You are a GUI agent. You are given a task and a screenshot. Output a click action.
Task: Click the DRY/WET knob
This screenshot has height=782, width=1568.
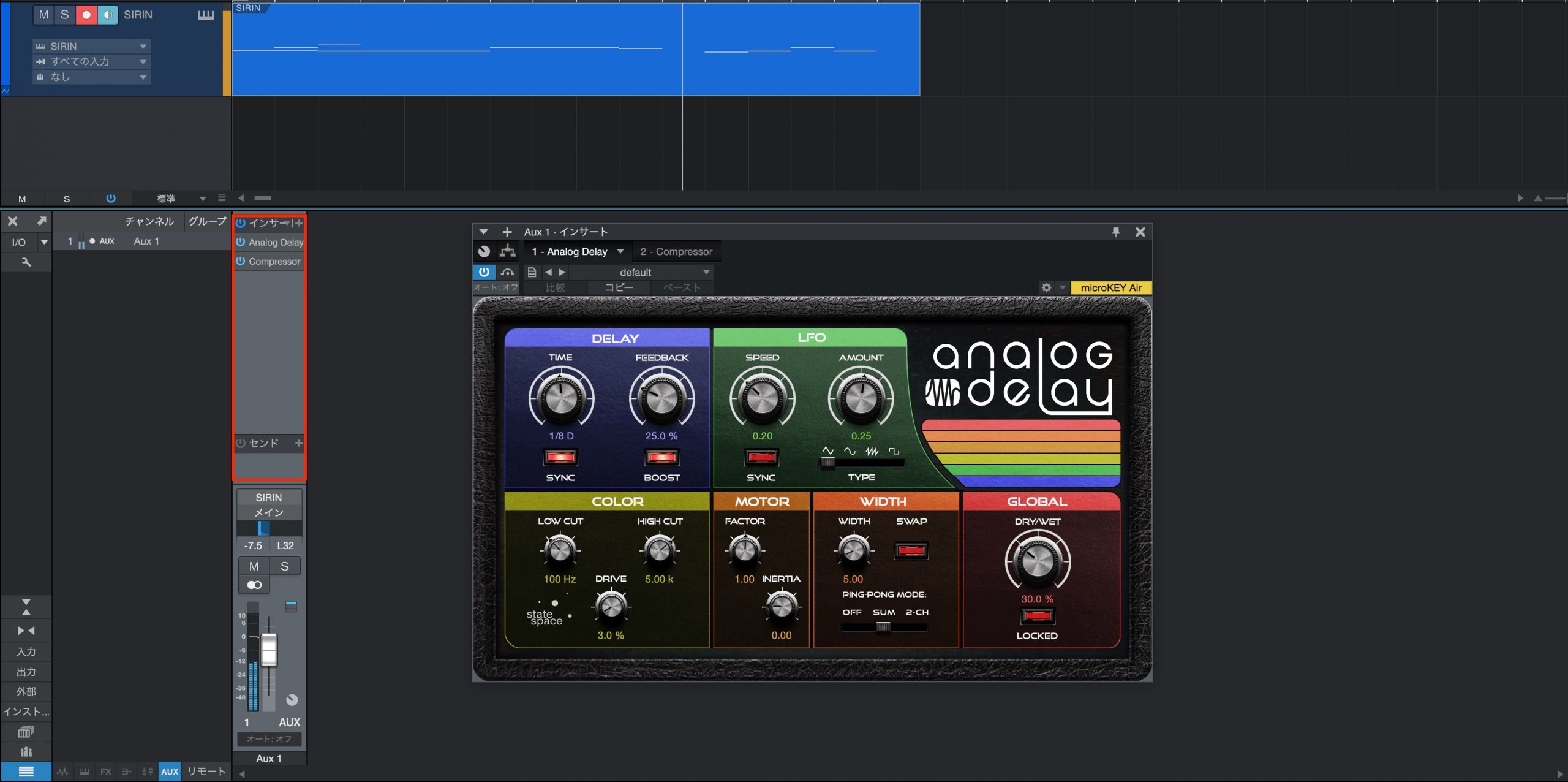[1038, 561]
